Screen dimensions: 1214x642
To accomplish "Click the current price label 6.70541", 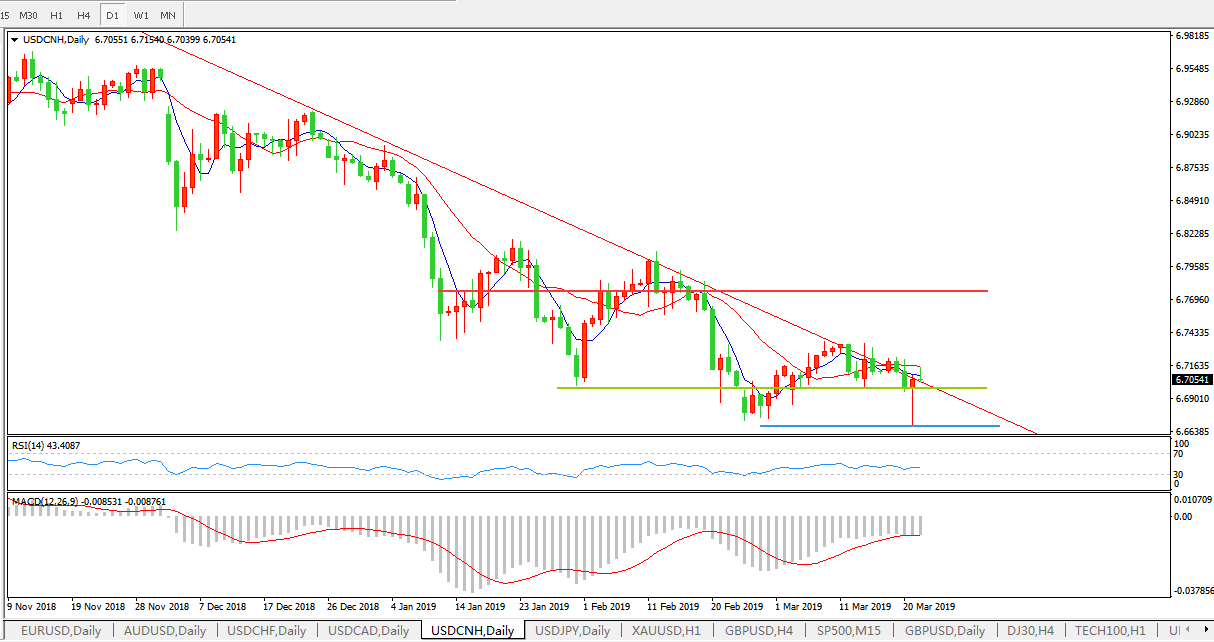I will click(1190, 380).
